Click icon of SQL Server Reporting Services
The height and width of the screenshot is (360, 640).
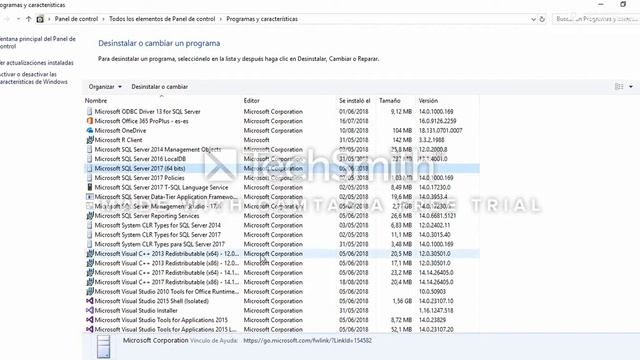tap(89, 216)
